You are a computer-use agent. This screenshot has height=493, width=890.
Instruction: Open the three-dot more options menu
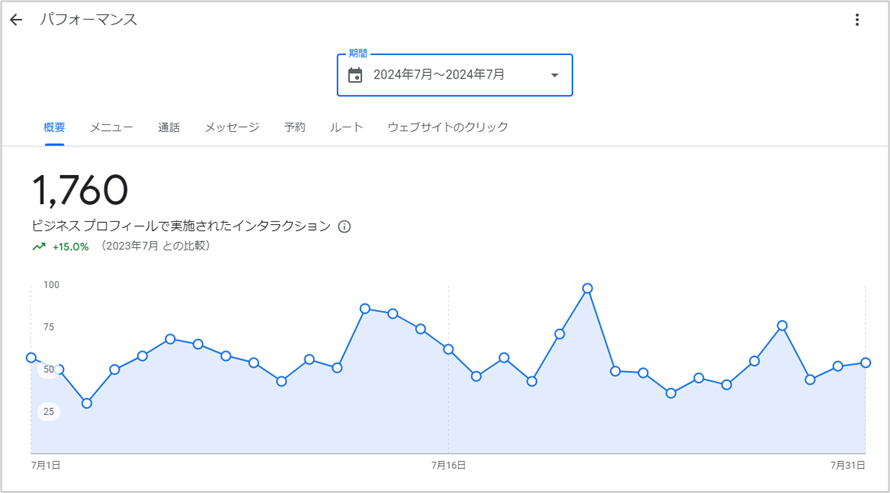coord(857,20)
